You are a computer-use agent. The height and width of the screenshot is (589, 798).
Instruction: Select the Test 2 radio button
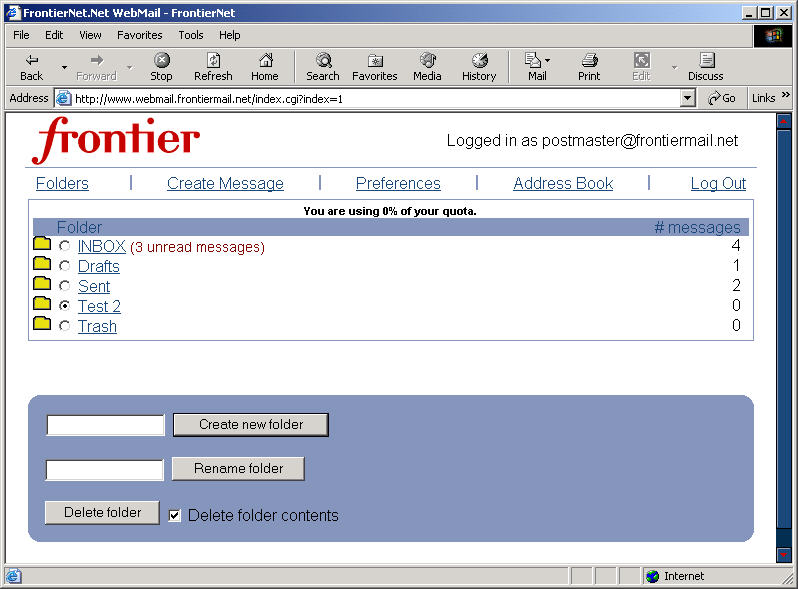[x=65, y=305]
